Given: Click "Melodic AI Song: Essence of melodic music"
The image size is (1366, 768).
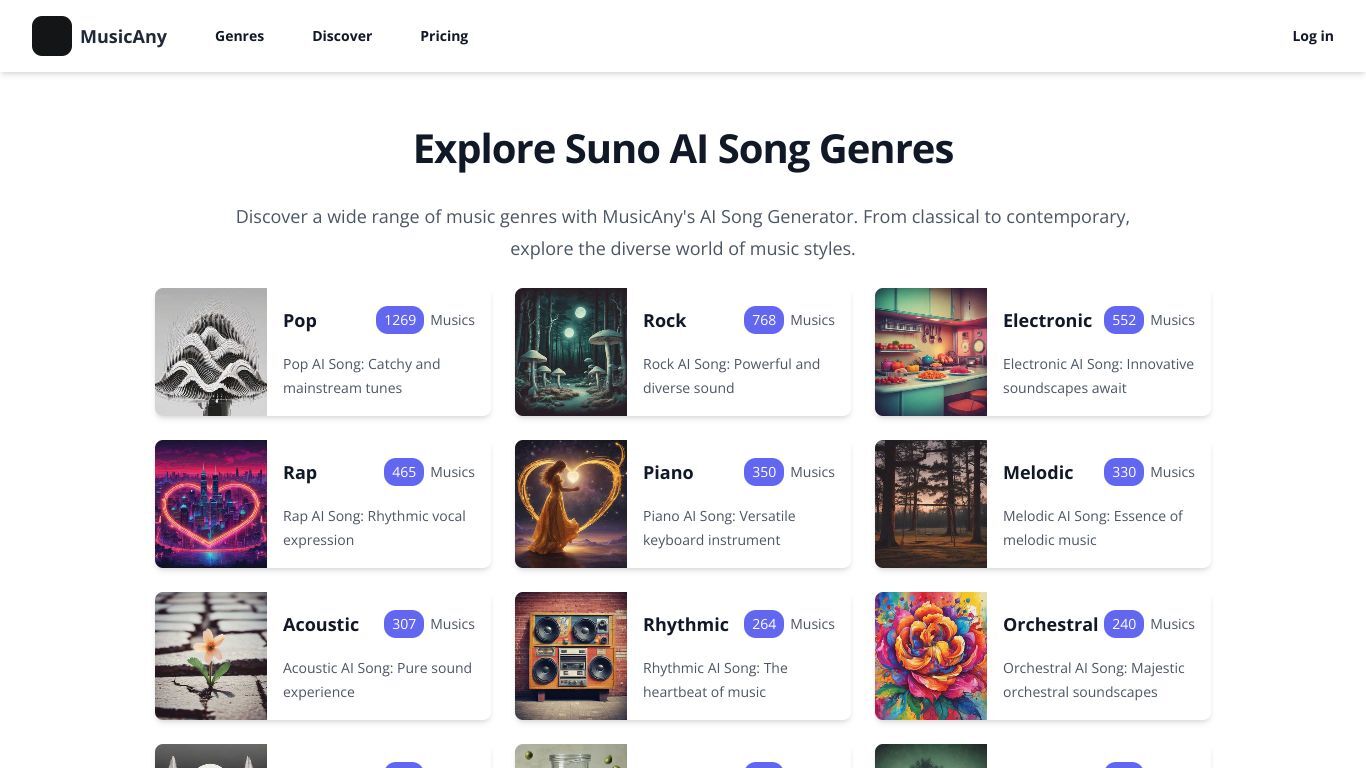Looking at the screenshot, I should tap(1092, 528).
